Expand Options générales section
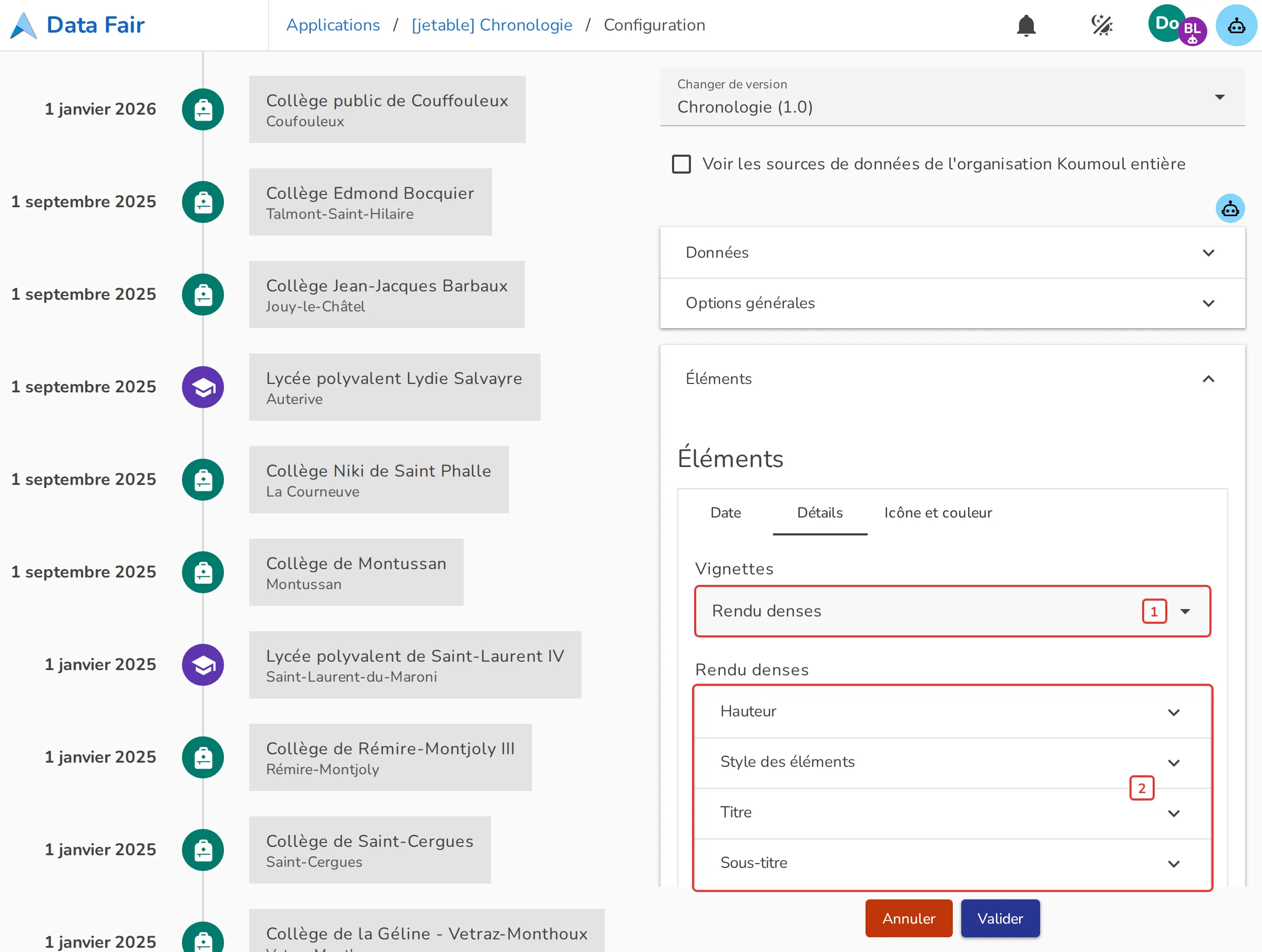 952,303
